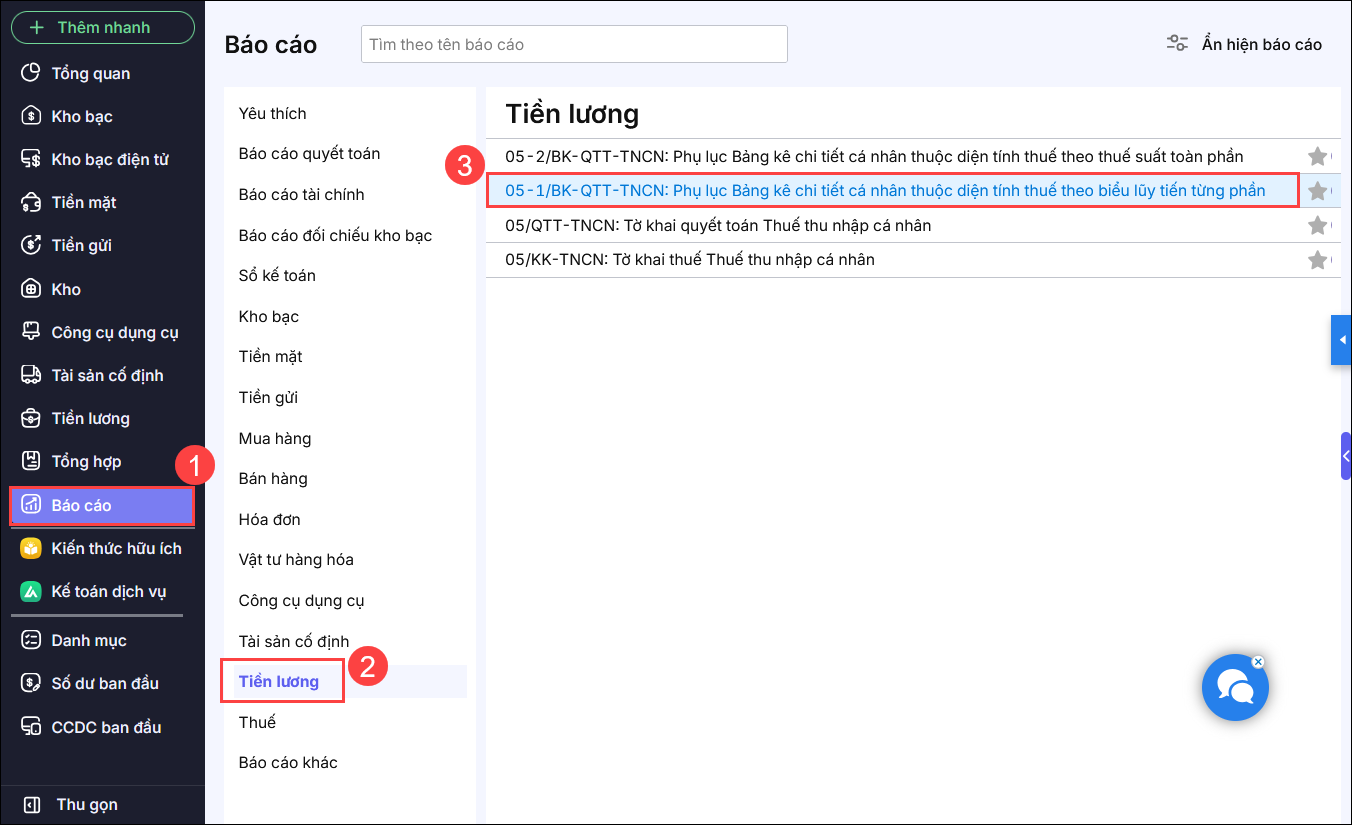Click the Thu gọn collapse icon

click(32, 804)
